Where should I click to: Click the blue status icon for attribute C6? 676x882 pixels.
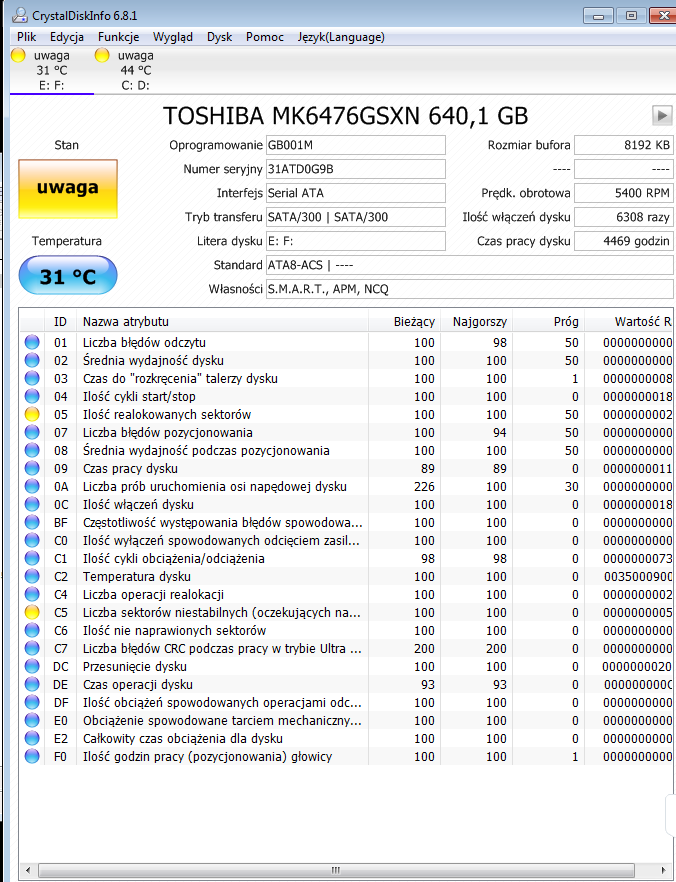point(32,630)
